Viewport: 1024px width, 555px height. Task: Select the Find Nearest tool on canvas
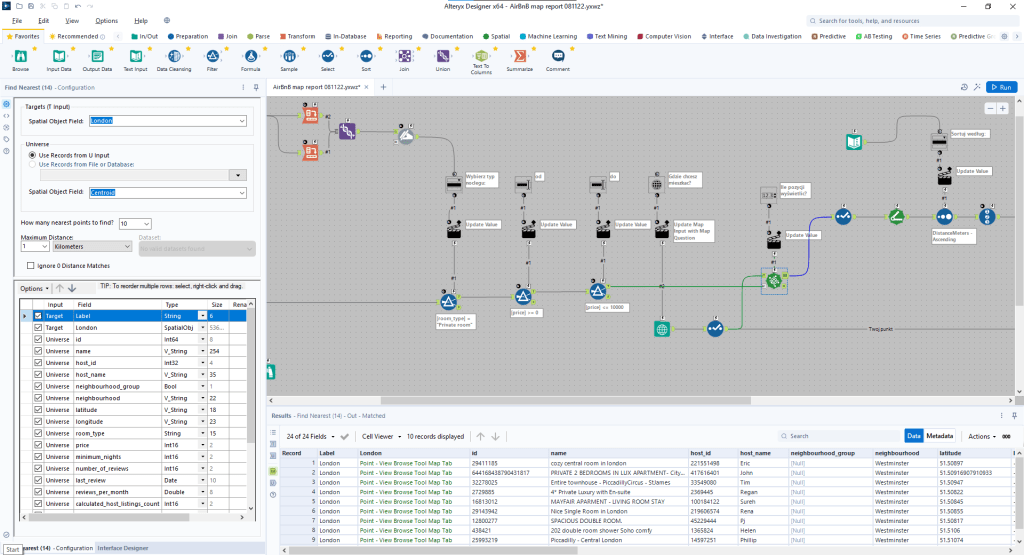tap(773, 283)
